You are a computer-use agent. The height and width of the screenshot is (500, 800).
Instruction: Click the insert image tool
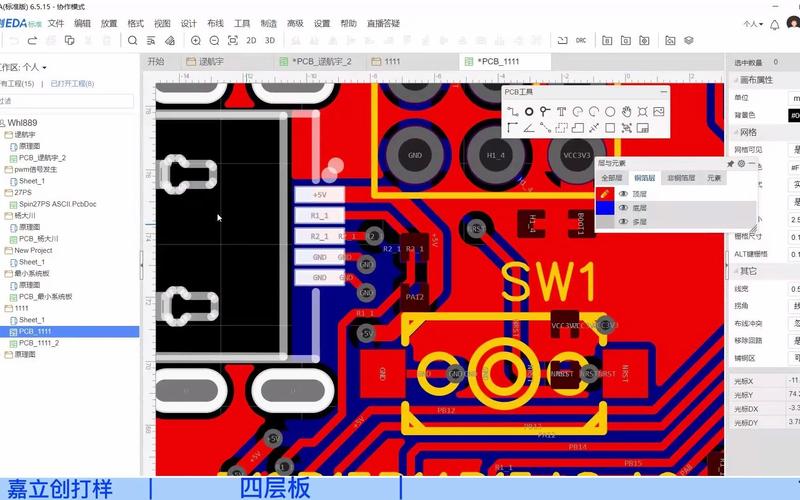659,111
